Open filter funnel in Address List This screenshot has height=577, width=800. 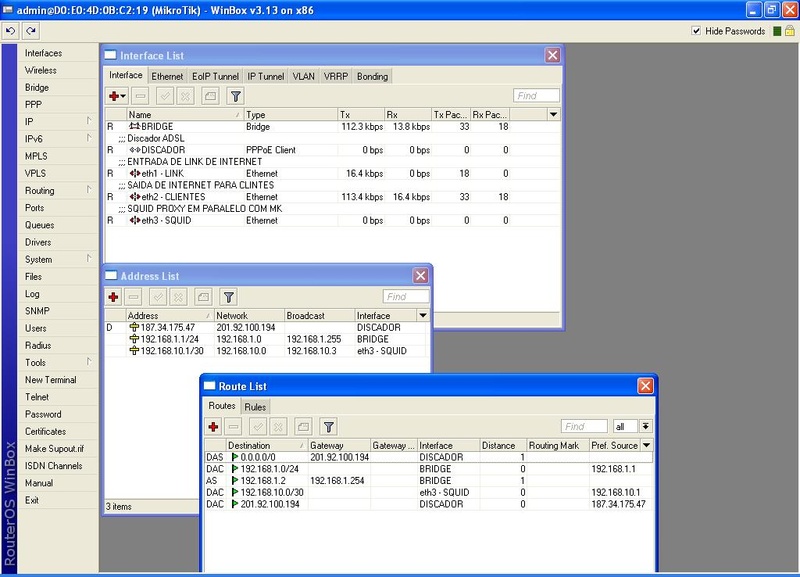(x=229, y=296)
